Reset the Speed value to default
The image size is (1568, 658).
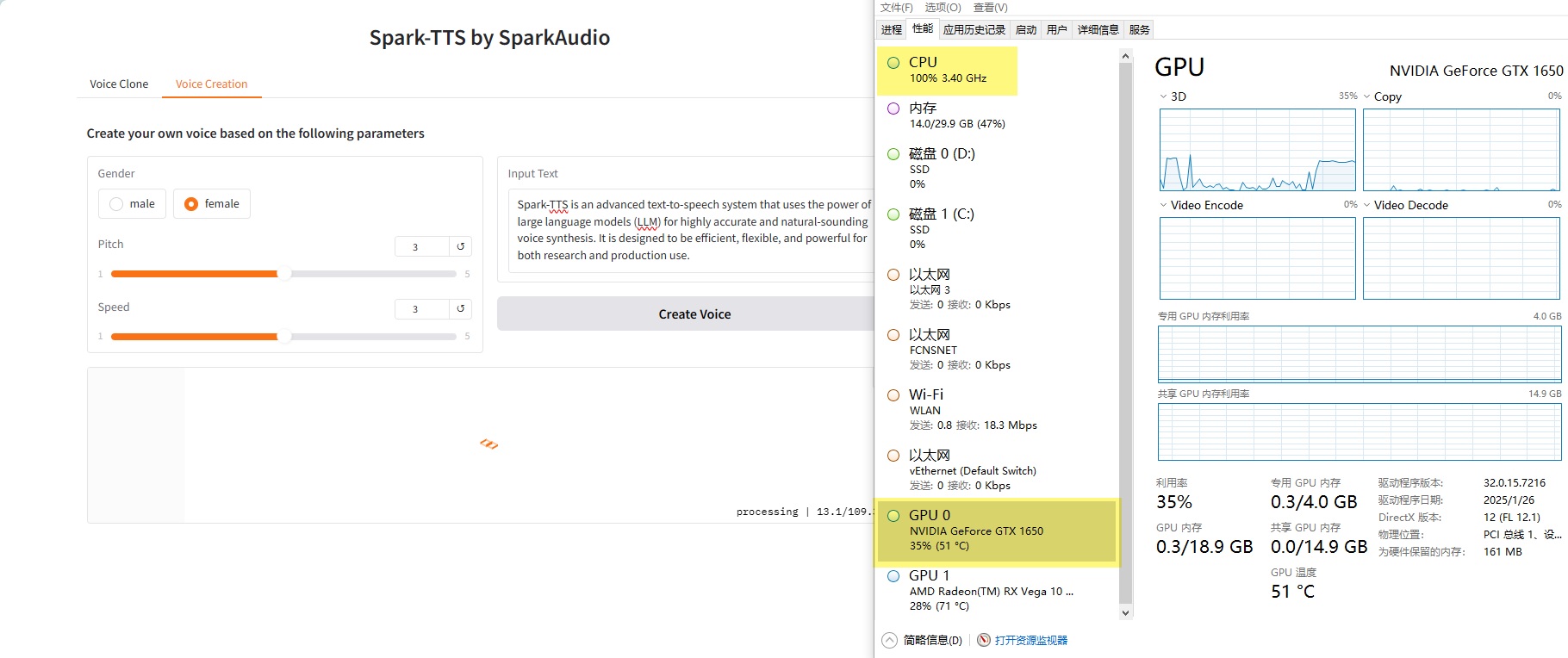pyautogui.click(x=461, y=308)
